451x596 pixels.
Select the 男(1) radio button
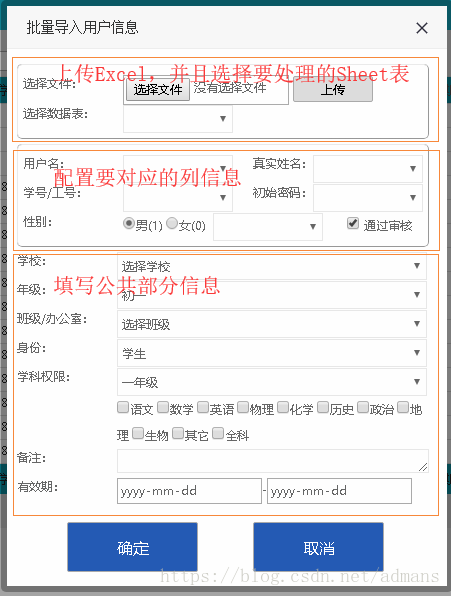129,223
